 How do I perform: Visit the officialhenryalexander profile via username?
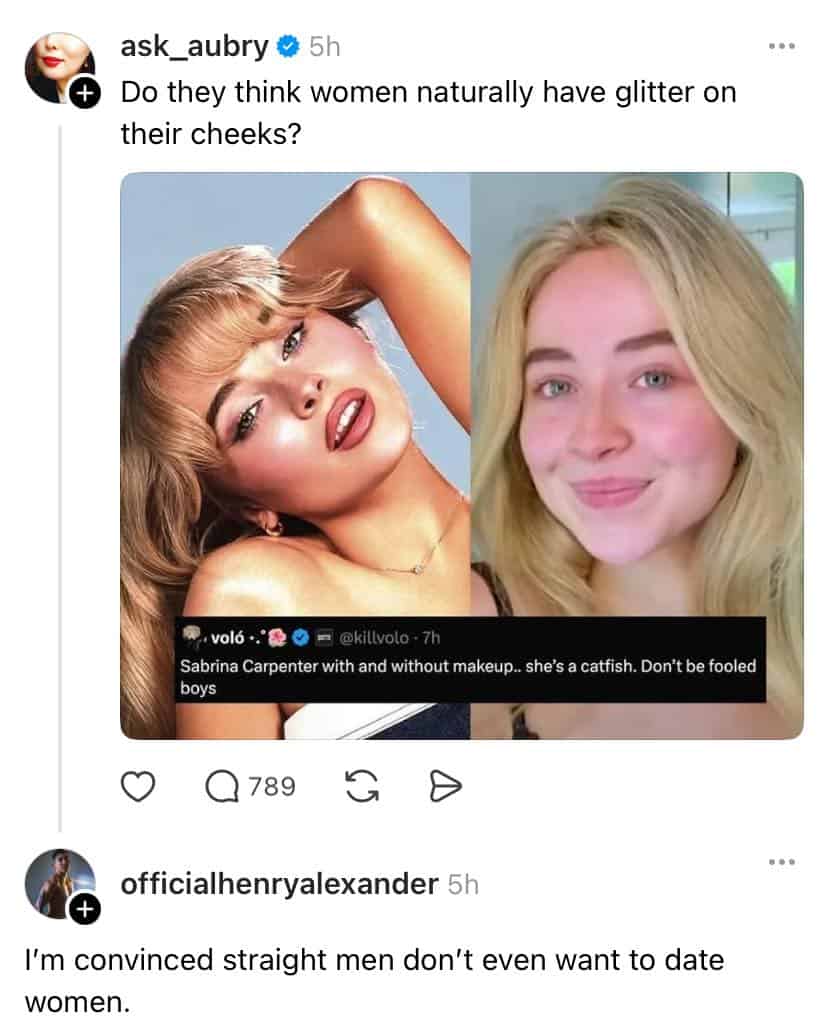pyautogui.click(x=279, y=884)
